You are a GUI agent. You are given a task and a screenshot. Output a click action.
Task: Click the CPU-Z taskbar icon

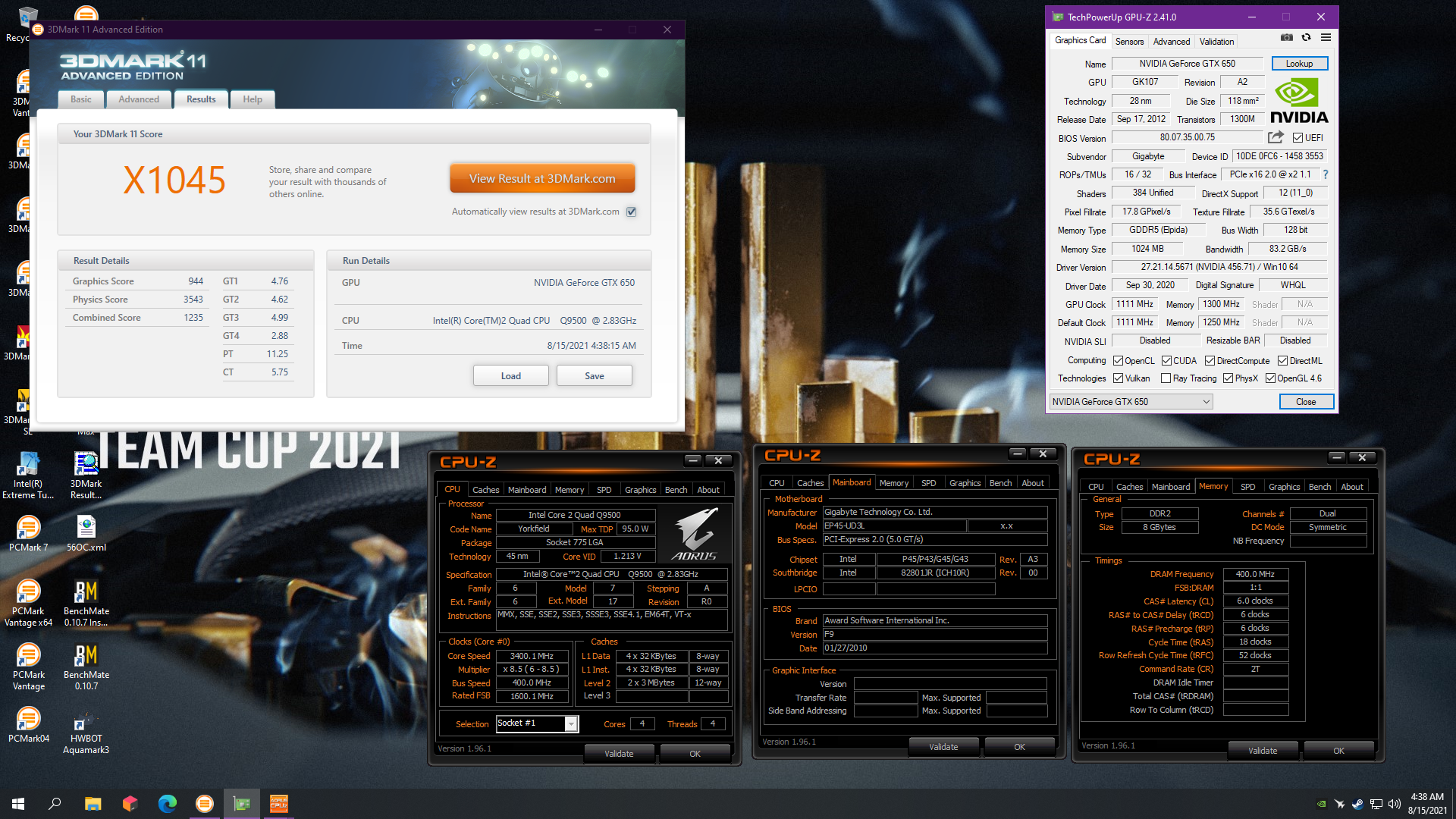[x=279, y=804]
